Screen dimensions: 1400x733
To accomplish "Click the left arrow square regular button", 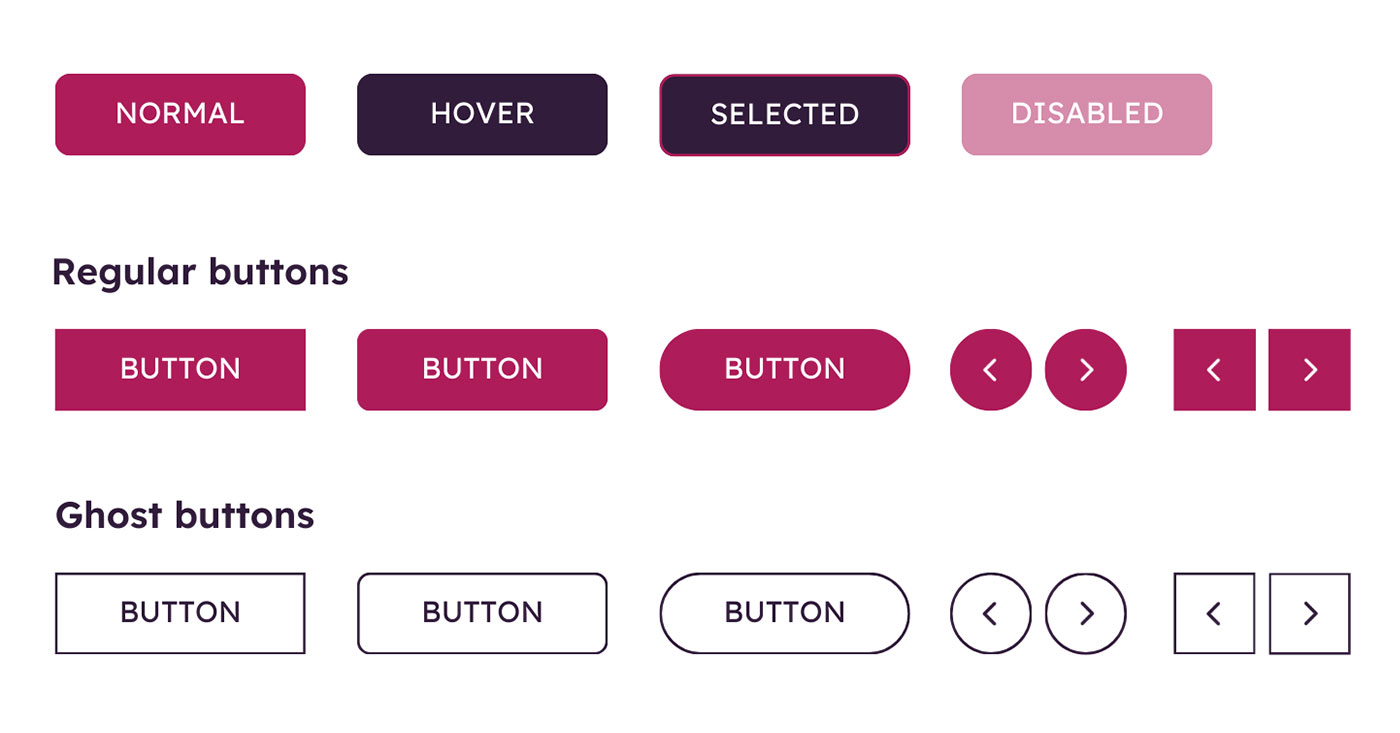I will (1213, 369).
